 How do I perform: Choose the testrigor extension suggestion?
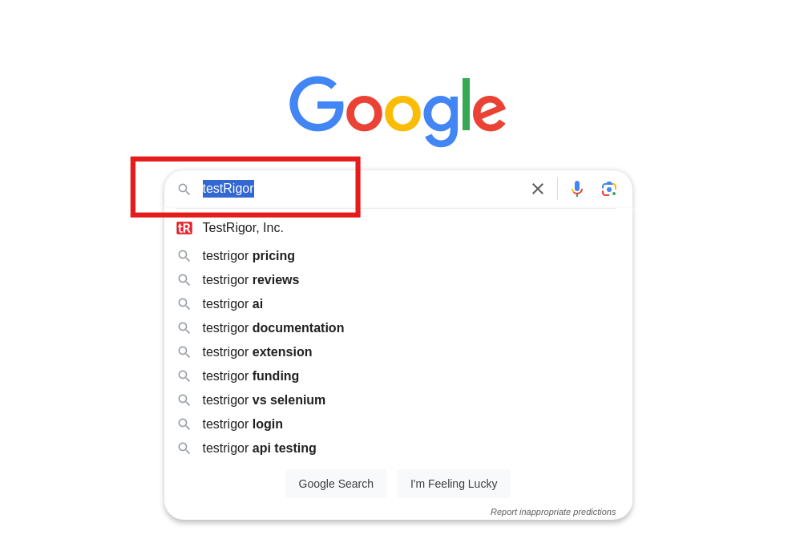(257, 352)
